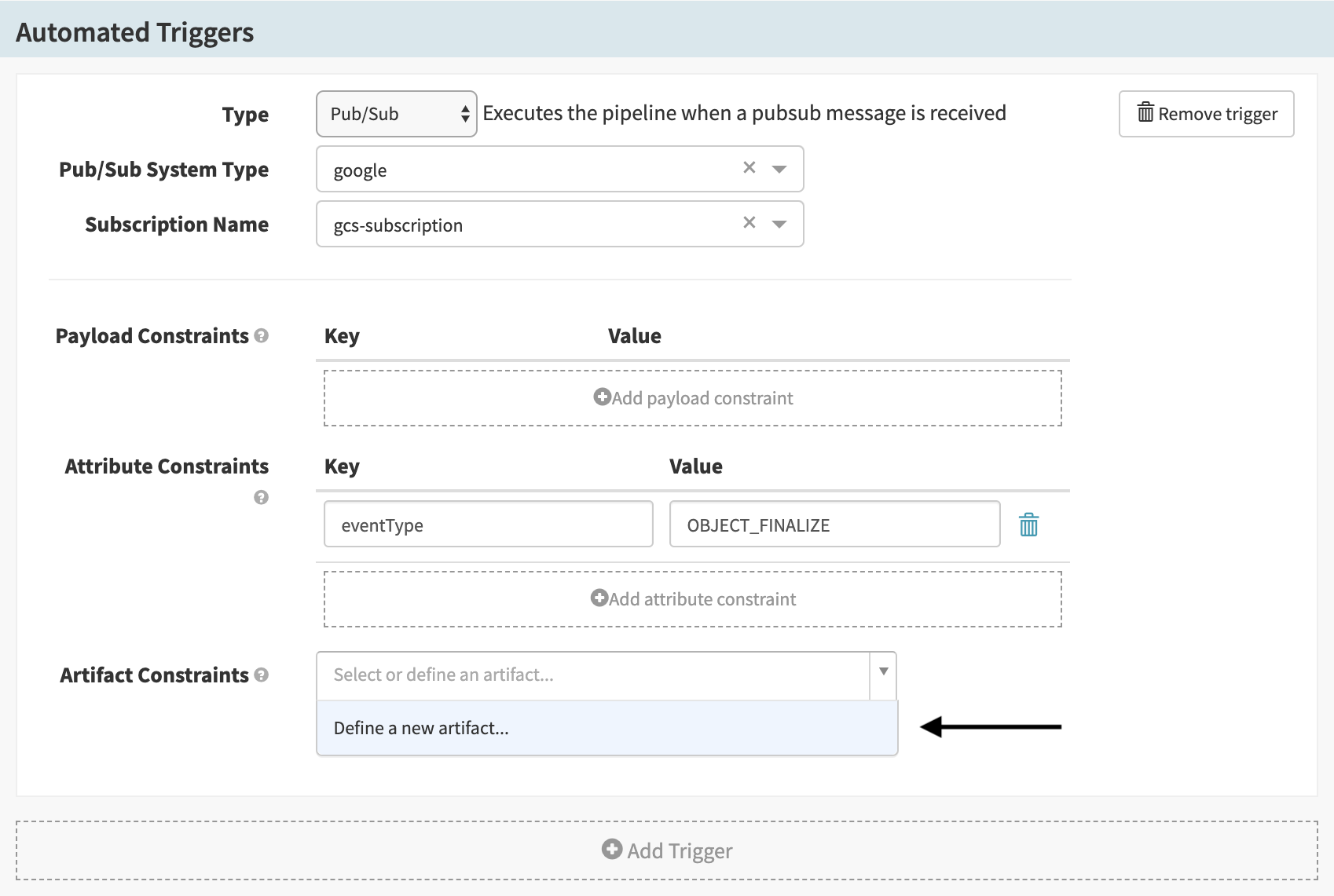
Task: Click the plus icon beside Add Trigger
Action: coord(611,849)
